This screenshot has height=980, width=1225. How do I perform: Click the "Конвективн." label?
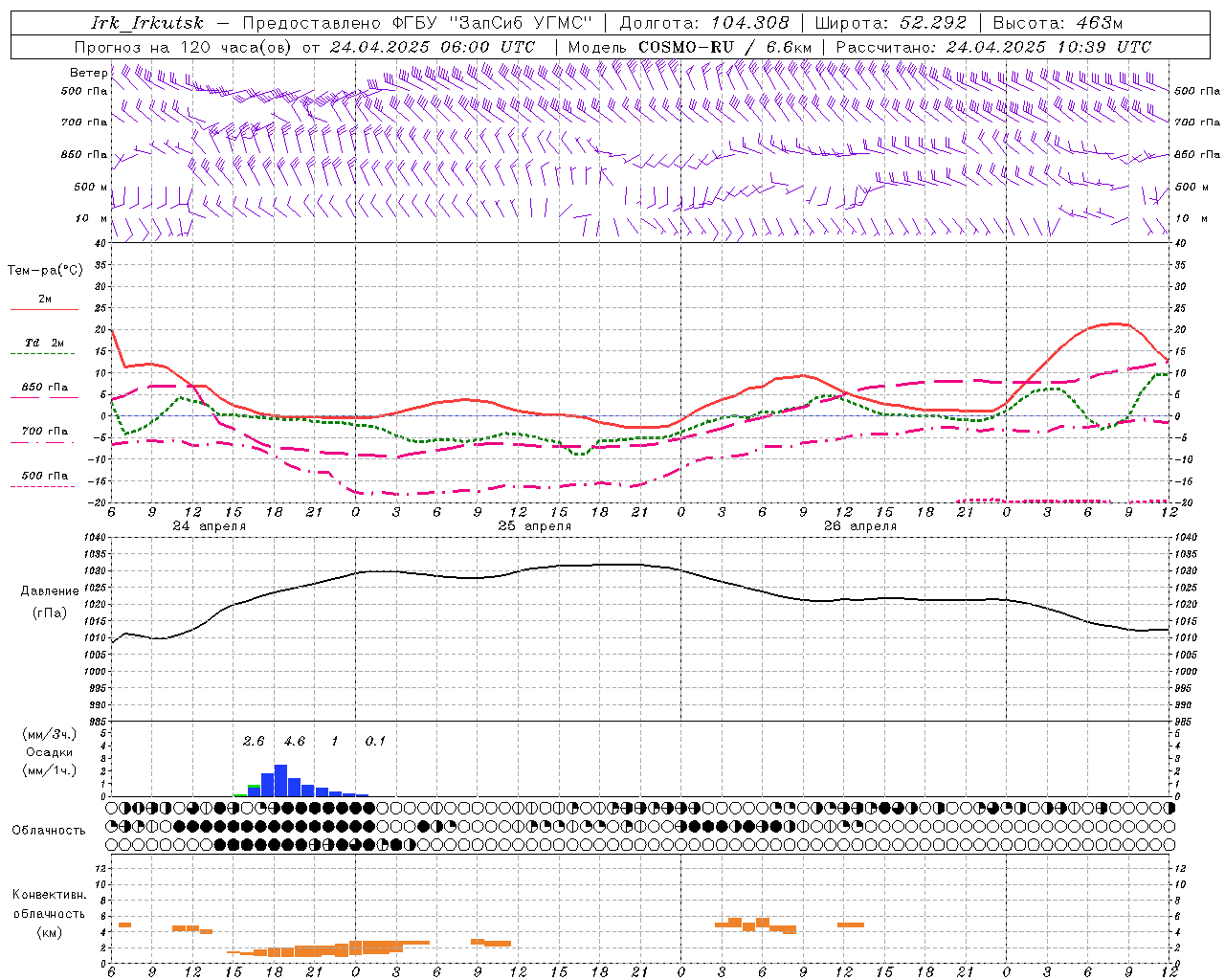point(49,895)
